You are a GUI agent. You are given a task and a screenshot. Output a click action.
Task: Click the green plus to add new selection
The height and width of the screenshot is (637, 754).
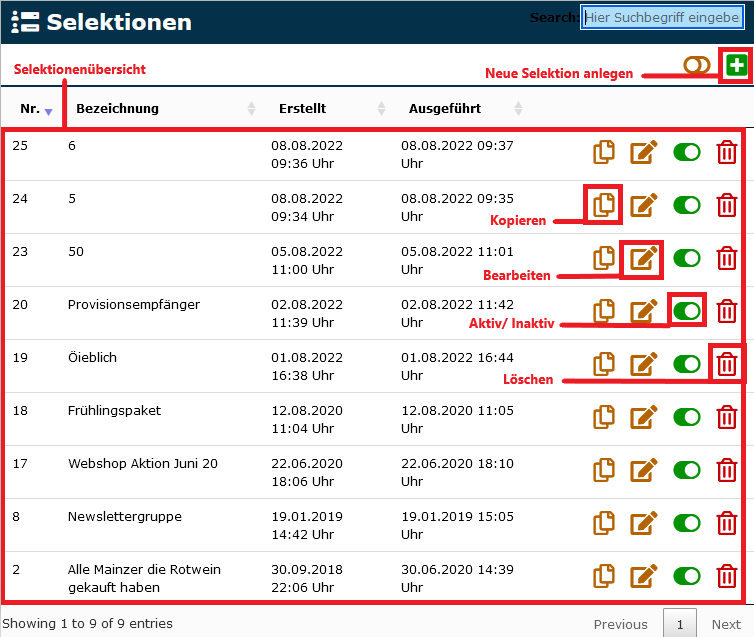tap(737, 66)
